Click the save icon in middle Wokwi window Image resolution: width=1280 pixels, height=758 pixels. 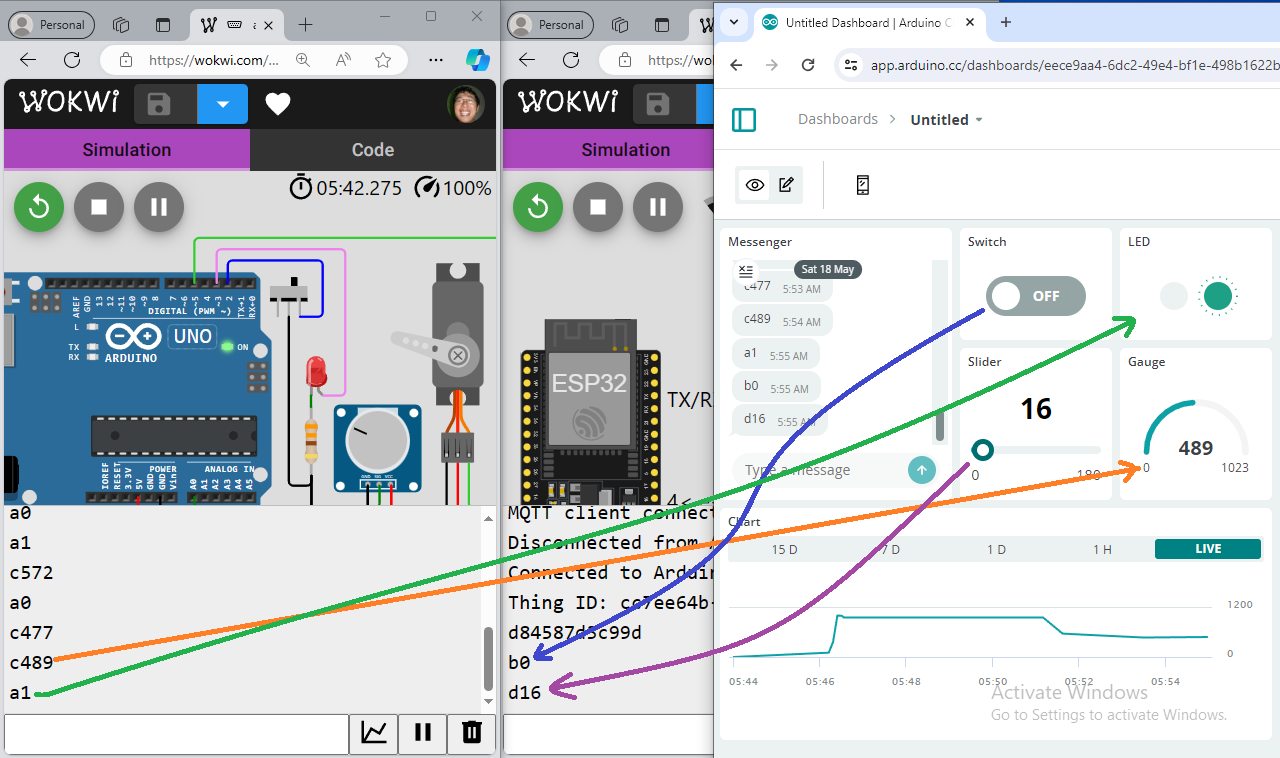tap(658, 104)
